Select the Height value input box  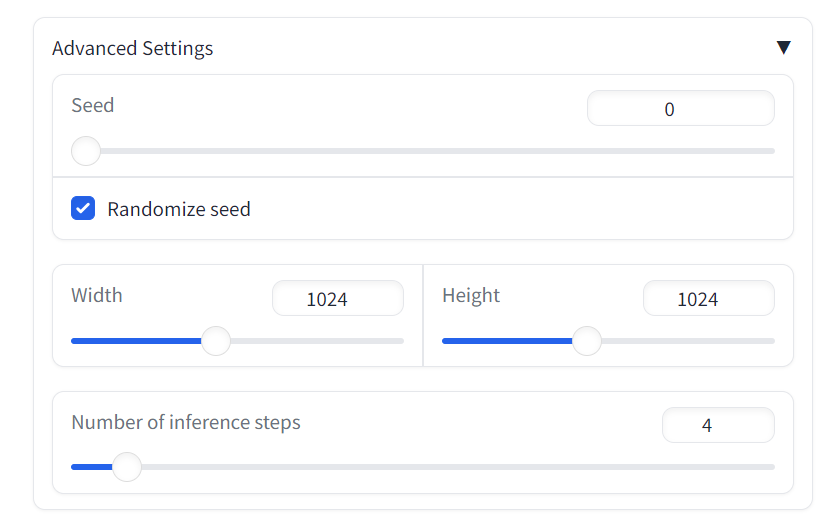(x=708, y=298)
